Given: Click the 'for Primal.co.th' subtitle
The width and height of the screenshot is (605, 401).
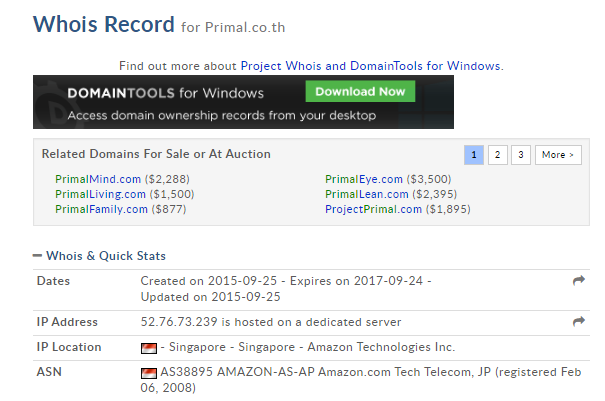Looking at the screenshot, I should click(233, 27).
